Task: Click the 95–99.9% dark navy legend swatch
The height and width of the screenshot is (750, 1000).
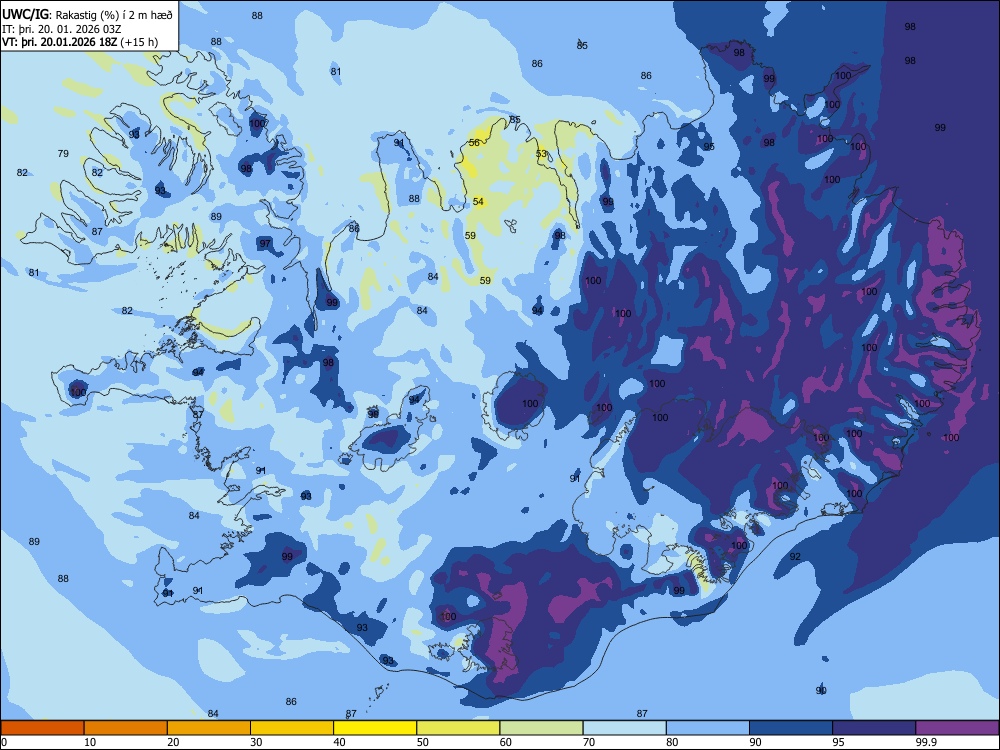Action: pyautogui.click(x=874, y=728)
